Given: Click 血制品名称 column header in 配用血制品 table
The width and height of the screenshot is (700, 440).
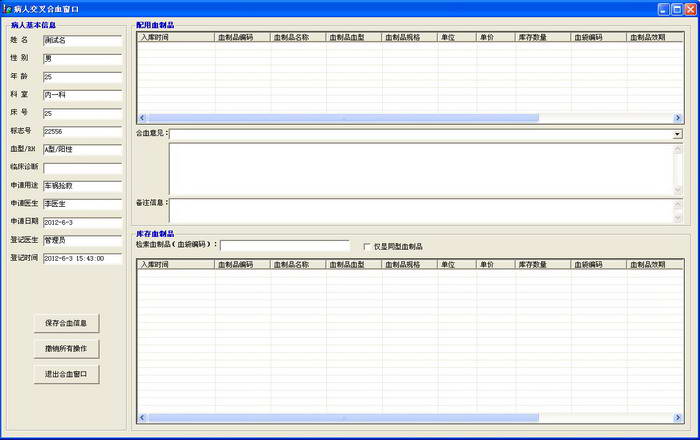Looking at the screenshot, I should click(298, 37).
